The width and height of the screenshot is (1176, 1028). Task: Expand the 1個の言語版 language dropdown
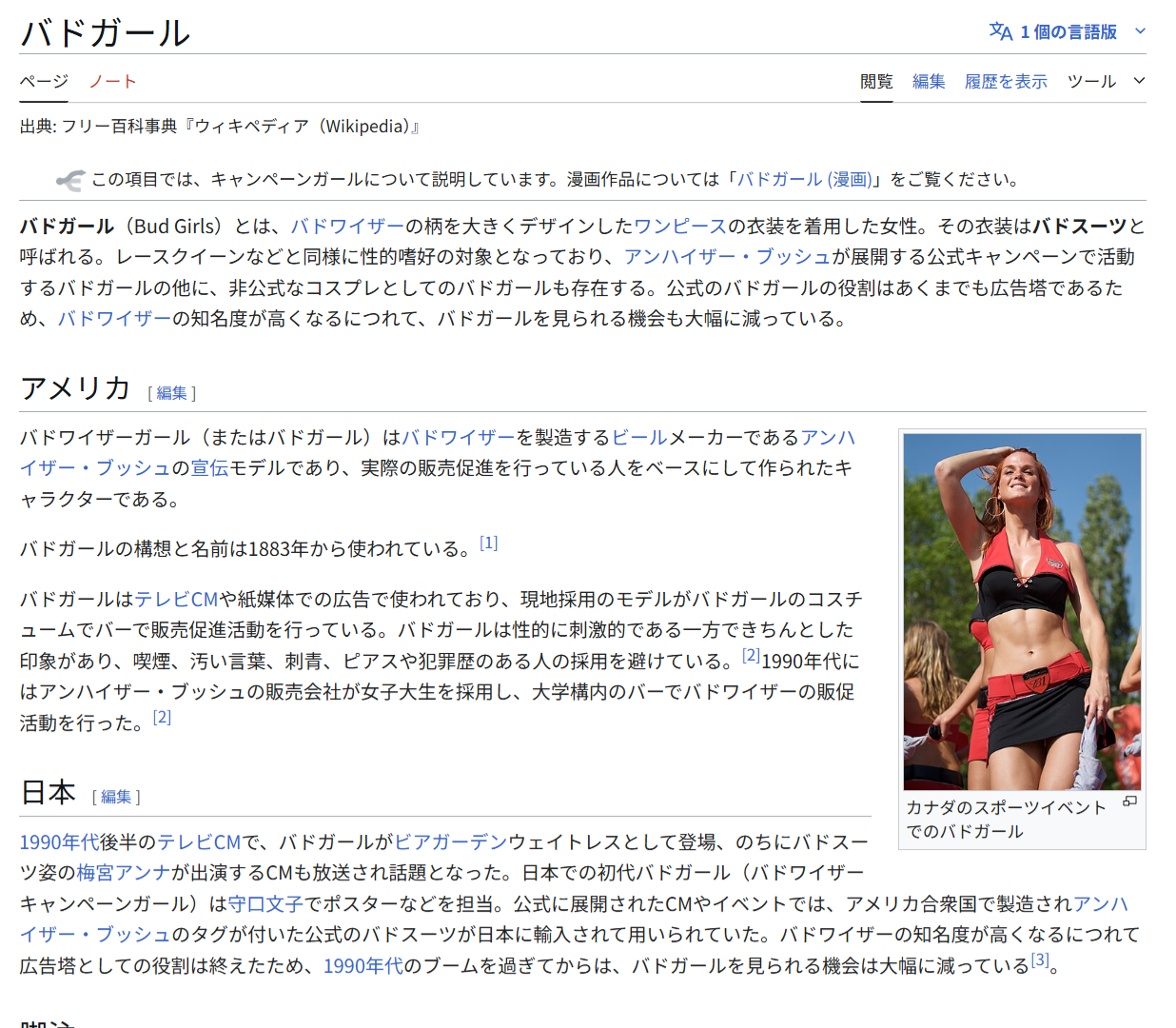[x=1068, y=31]
